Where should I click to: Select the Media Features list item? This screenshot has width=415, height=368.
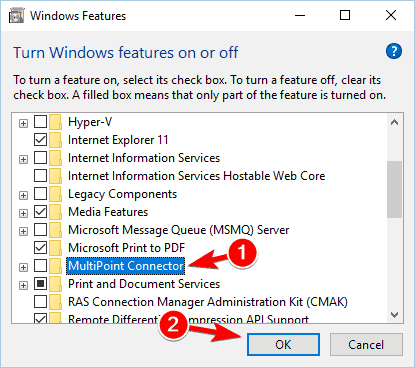[x=108, y=212]
